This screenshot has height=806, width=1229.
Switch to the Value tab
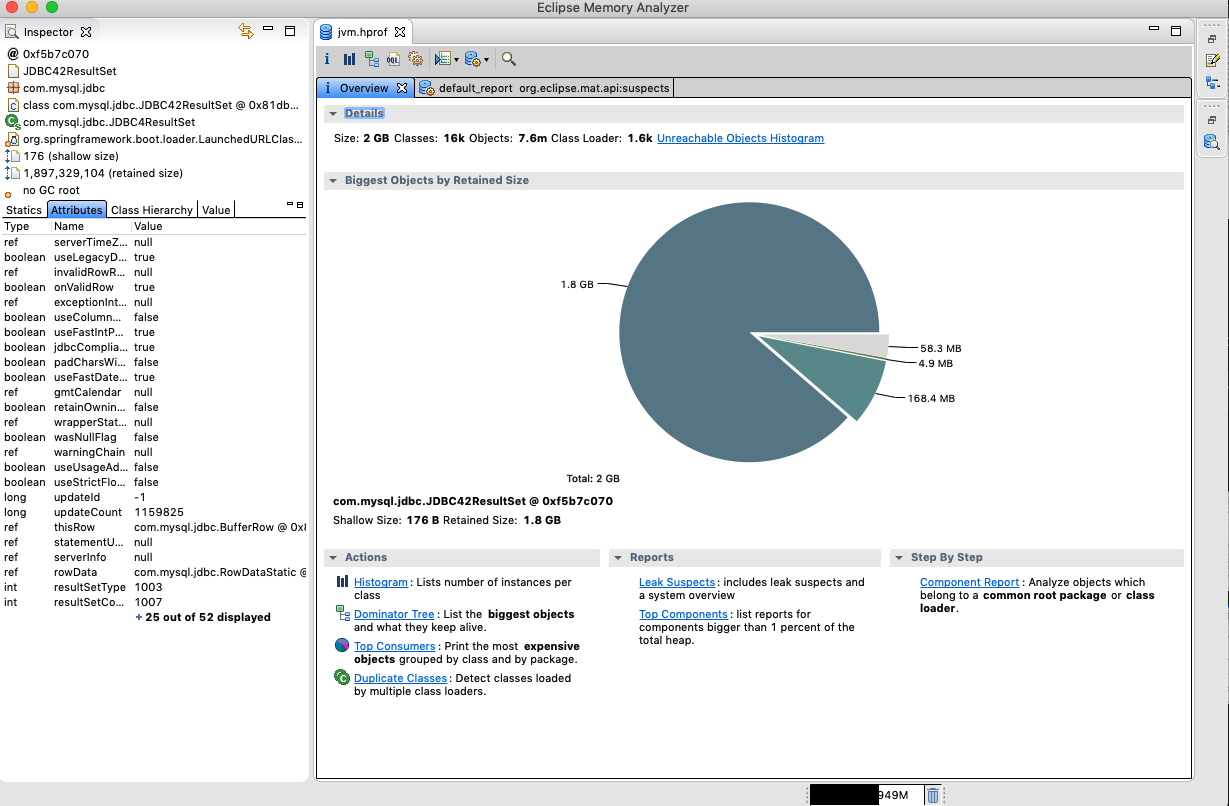pyautogui.click(x=216, y=210)
